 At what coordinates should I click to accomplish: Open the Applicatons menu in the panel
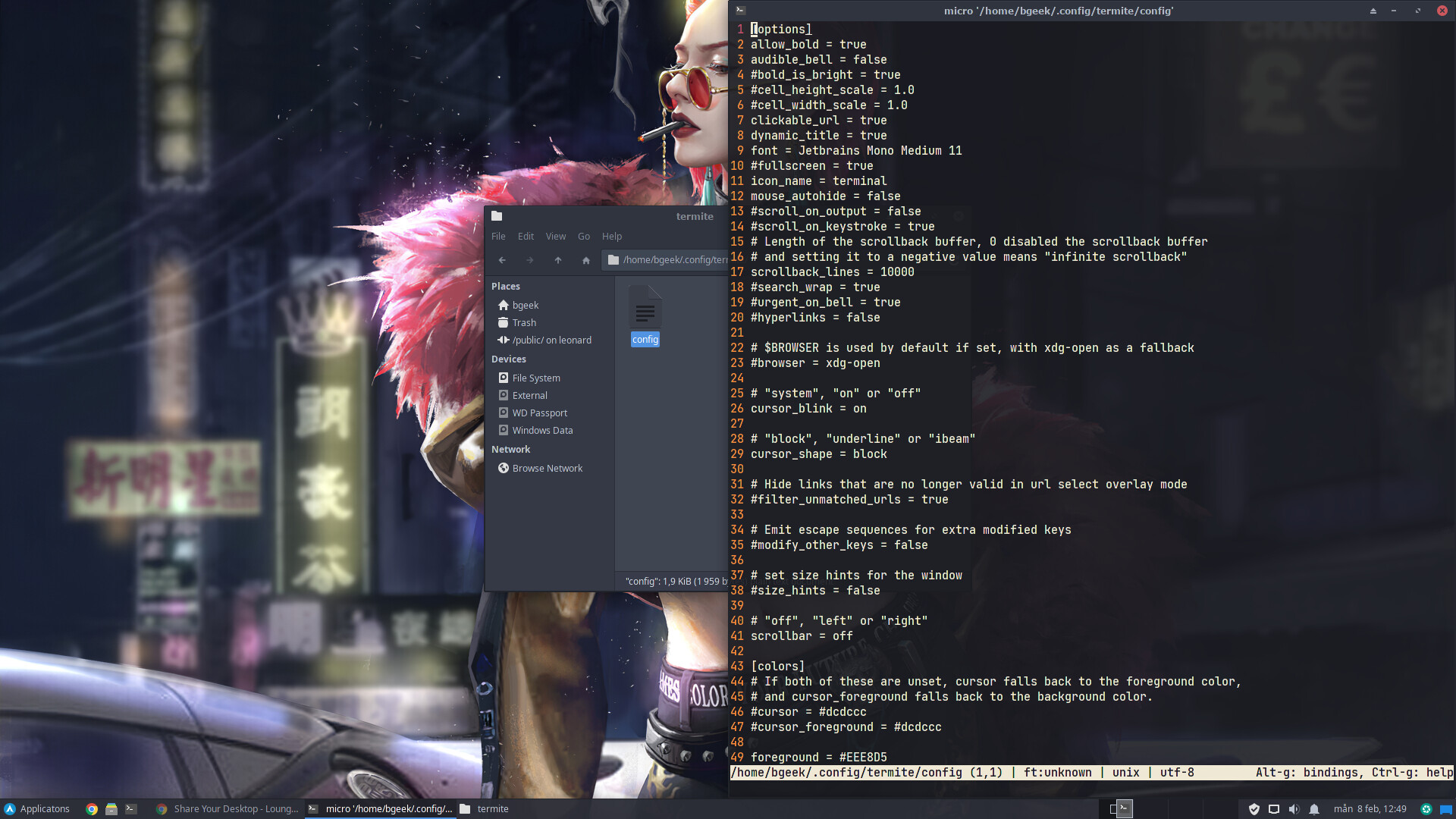(x=37, y=808)
